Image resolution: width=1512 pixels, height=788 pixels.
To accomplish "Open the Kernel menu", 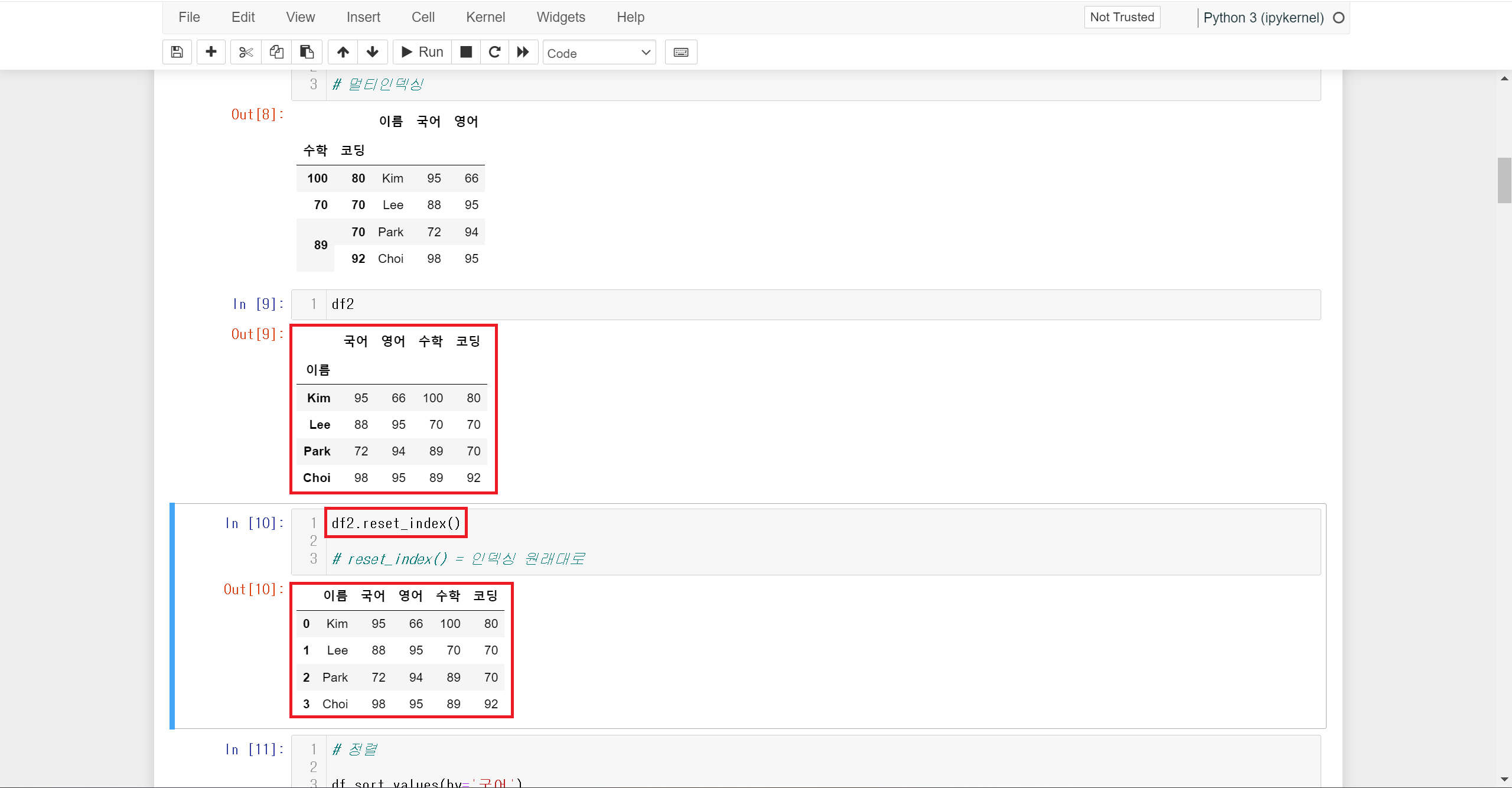I will (485, 17).
